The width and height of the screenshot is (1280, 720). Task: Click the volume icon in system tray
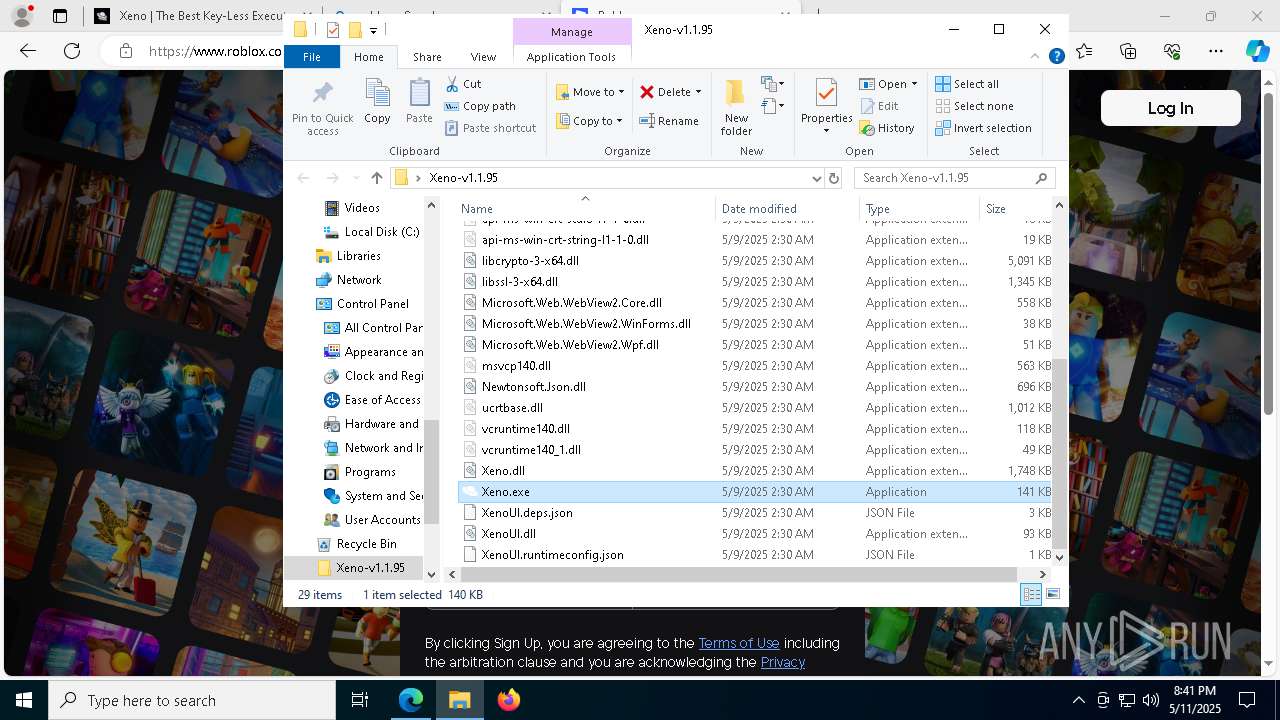pos(1150,700)
